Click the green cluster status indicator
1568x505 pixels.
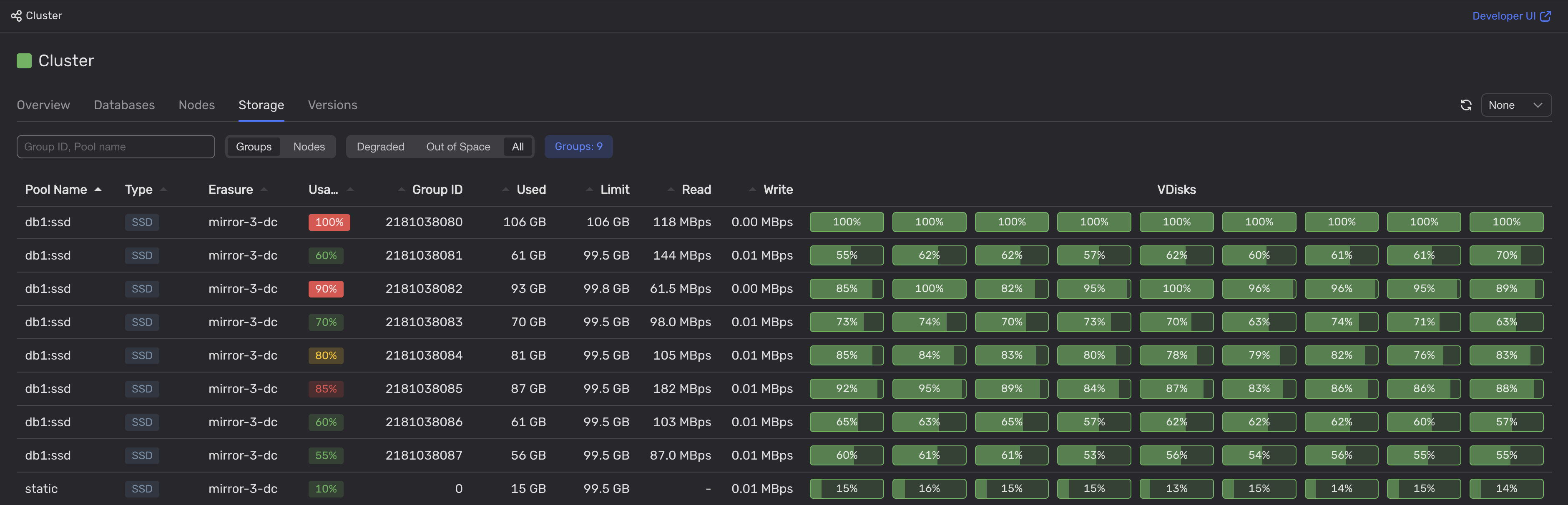point(24,60)
